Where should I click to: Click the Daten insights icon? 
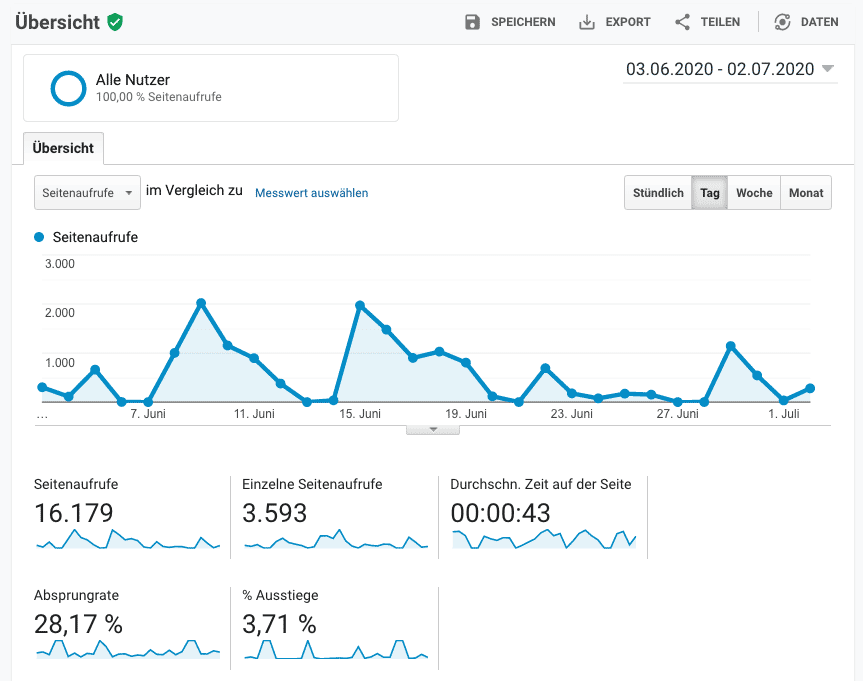point(782,22)
